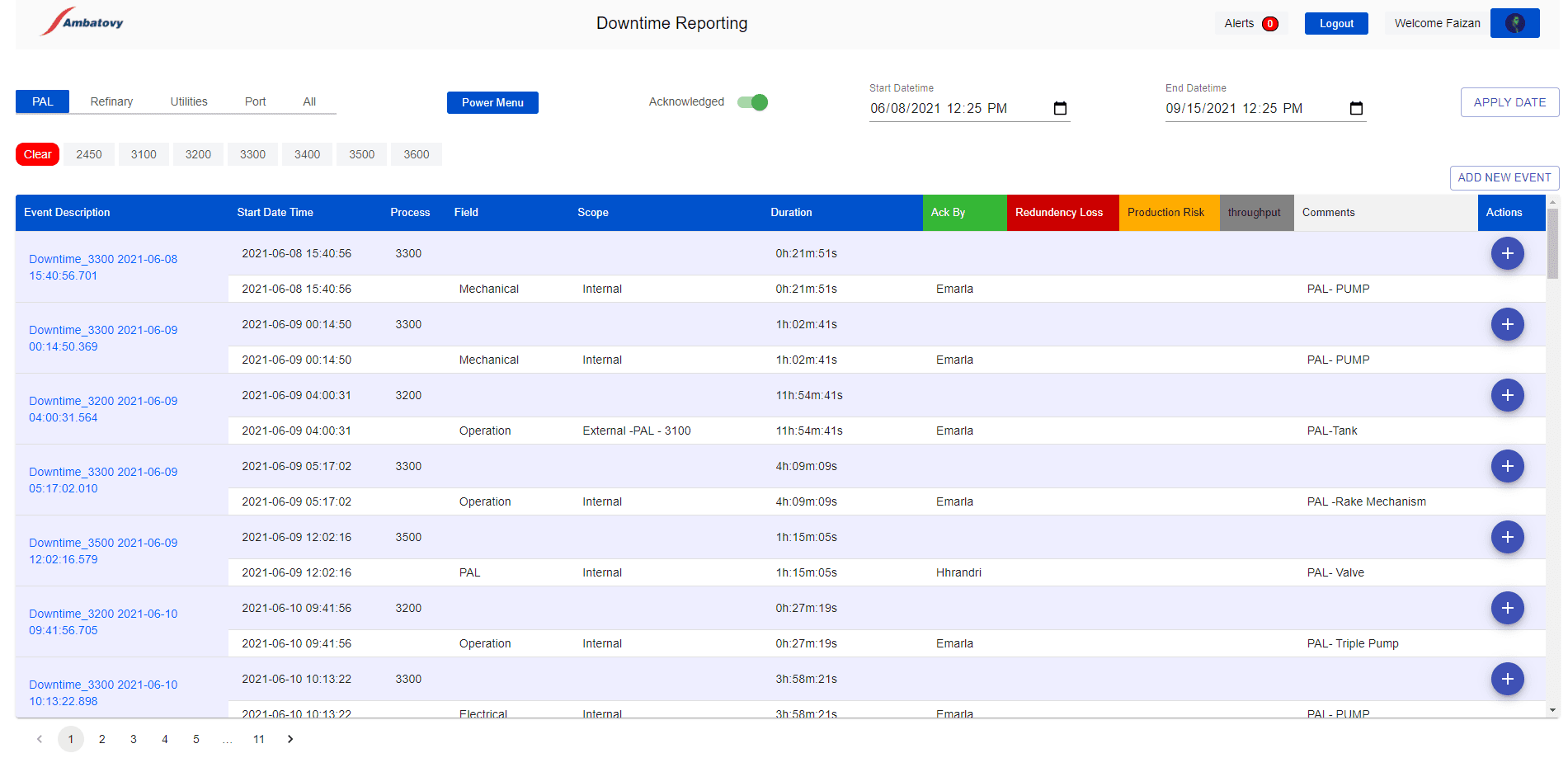The height and width of the screenshot is (772, 1568).
Task: Select the Refinary tab
Action: tap(111, 101)
